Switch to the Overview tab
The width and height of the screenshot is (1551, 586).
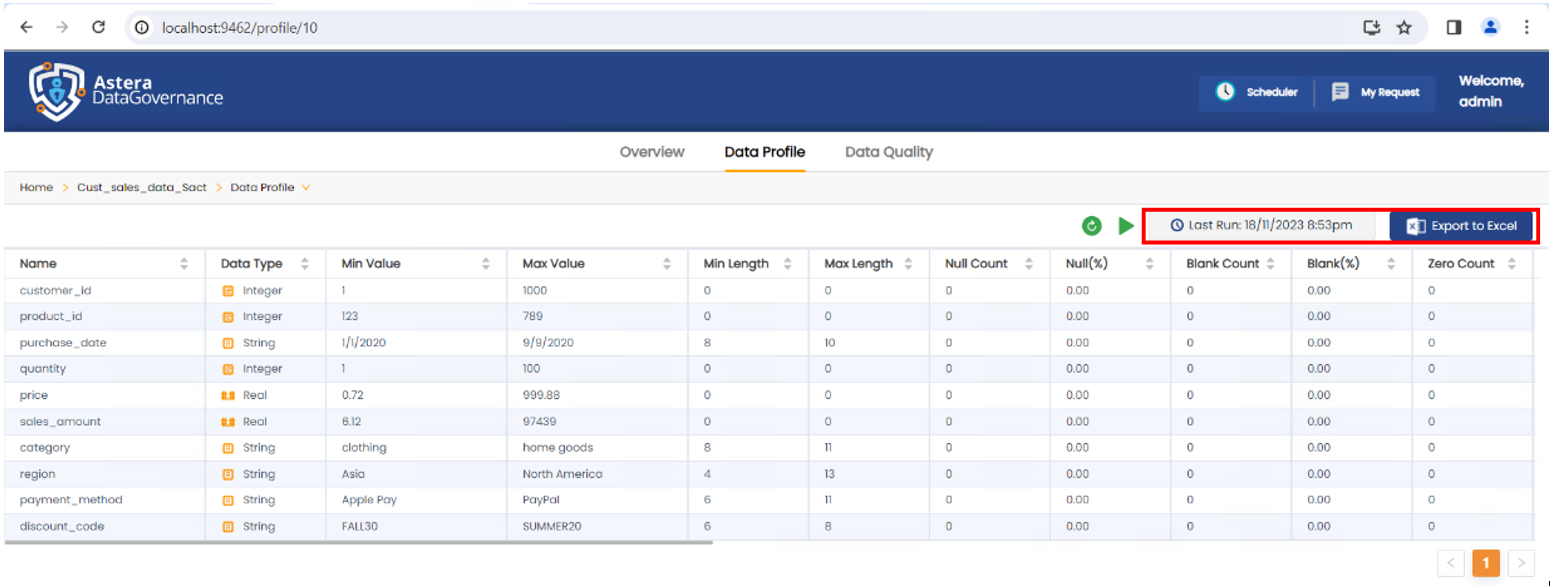click(x=652, y=152)
